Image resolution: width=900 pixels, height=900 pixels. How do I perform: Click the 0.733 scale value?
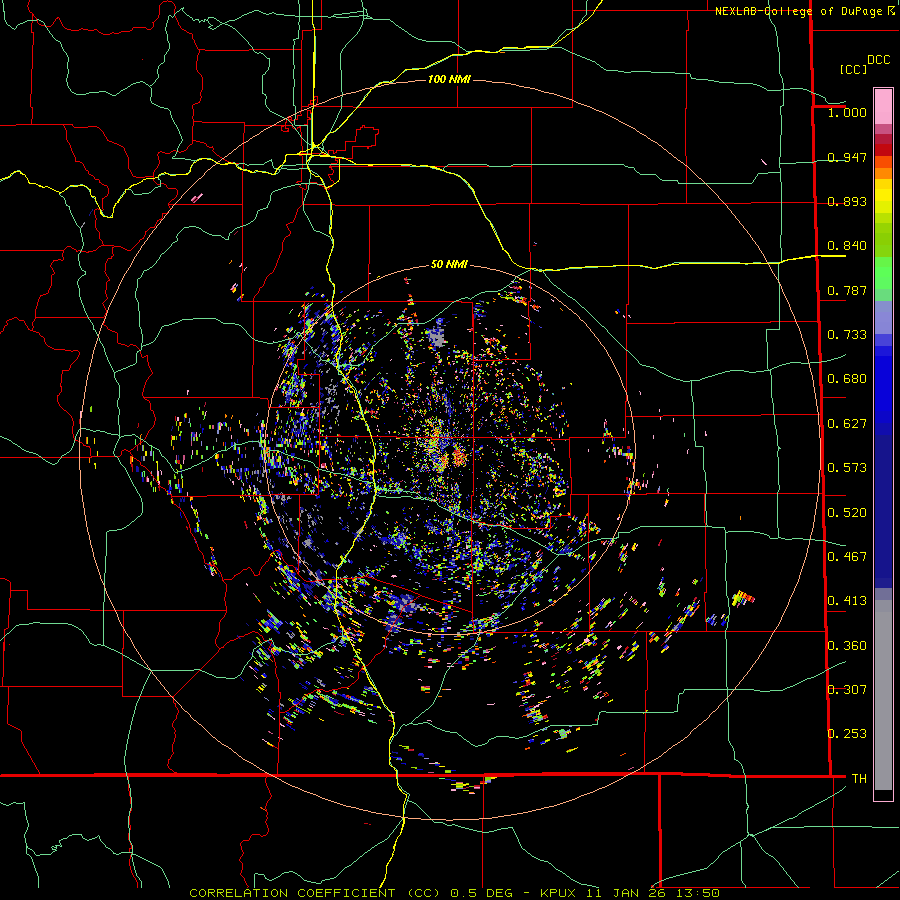pyautogui.click(x=847, y=335)
